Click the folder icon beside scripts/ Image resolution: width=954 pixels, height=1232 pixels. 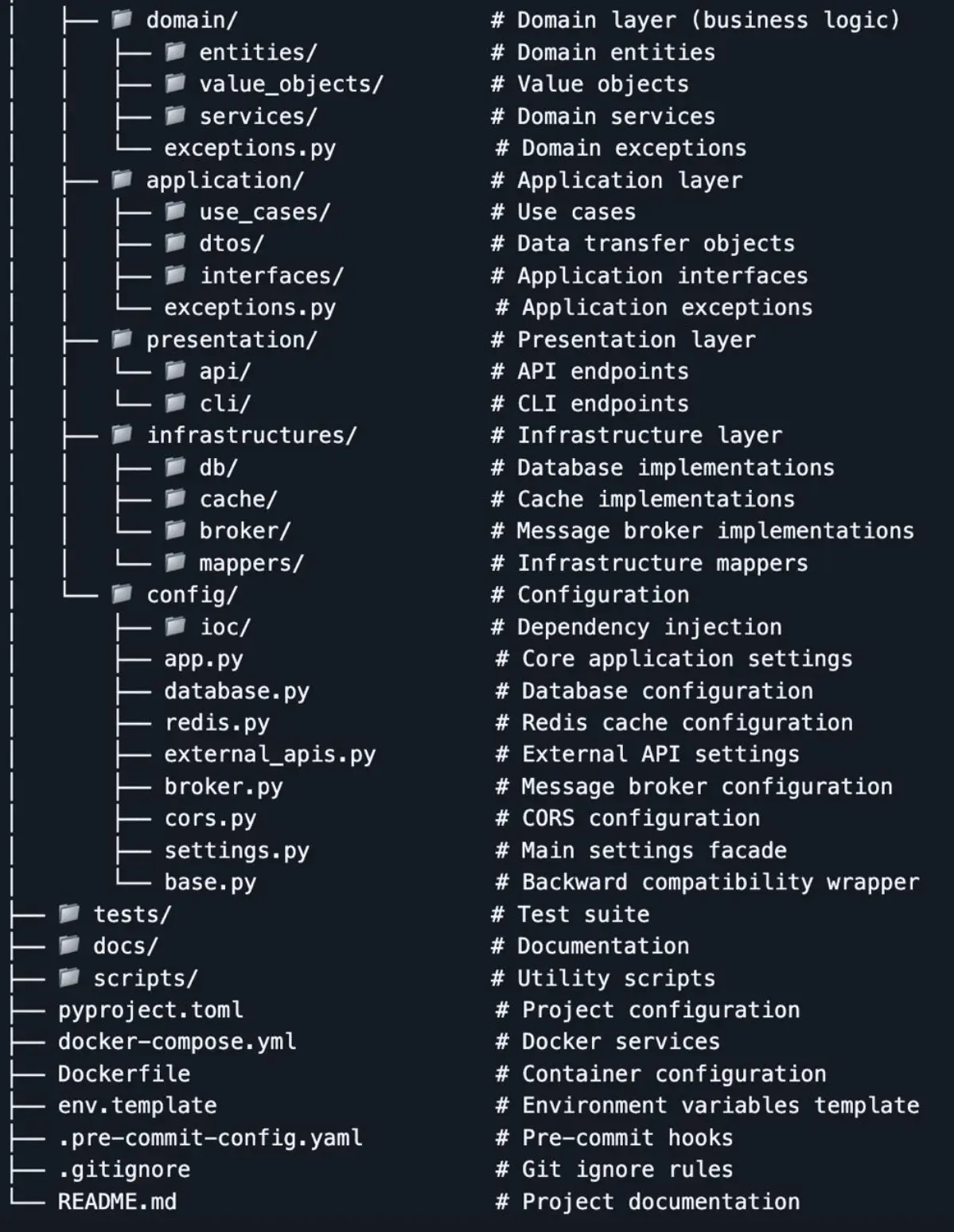[69, 977]
